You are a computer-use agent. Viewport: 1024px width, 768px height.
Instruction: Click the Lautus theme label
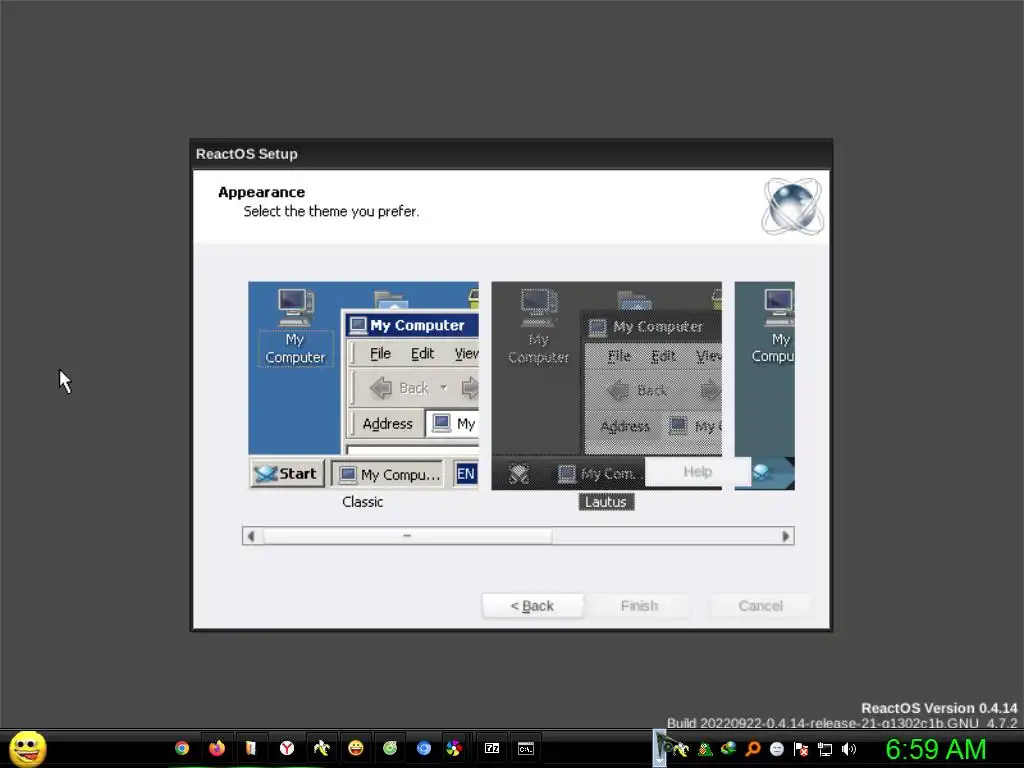tap(606, 502)
